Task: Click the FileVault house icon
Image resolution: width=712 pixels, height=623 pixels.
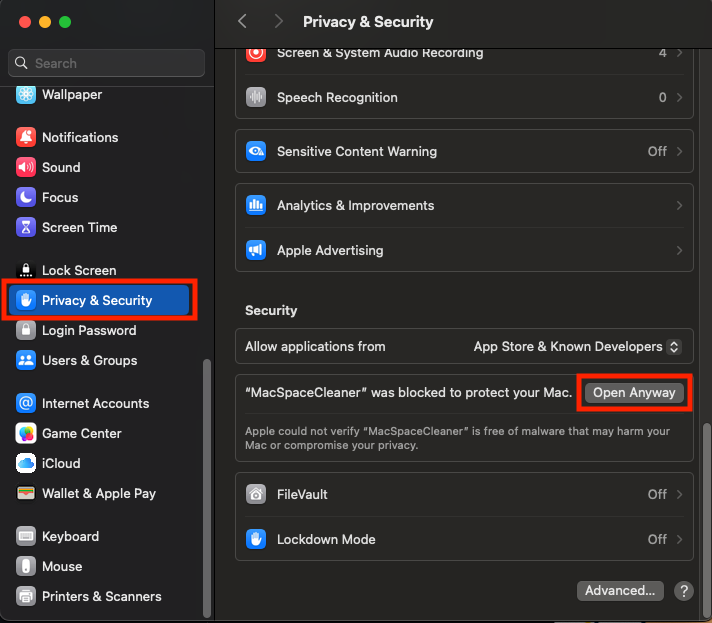Action: click(256, 494)
